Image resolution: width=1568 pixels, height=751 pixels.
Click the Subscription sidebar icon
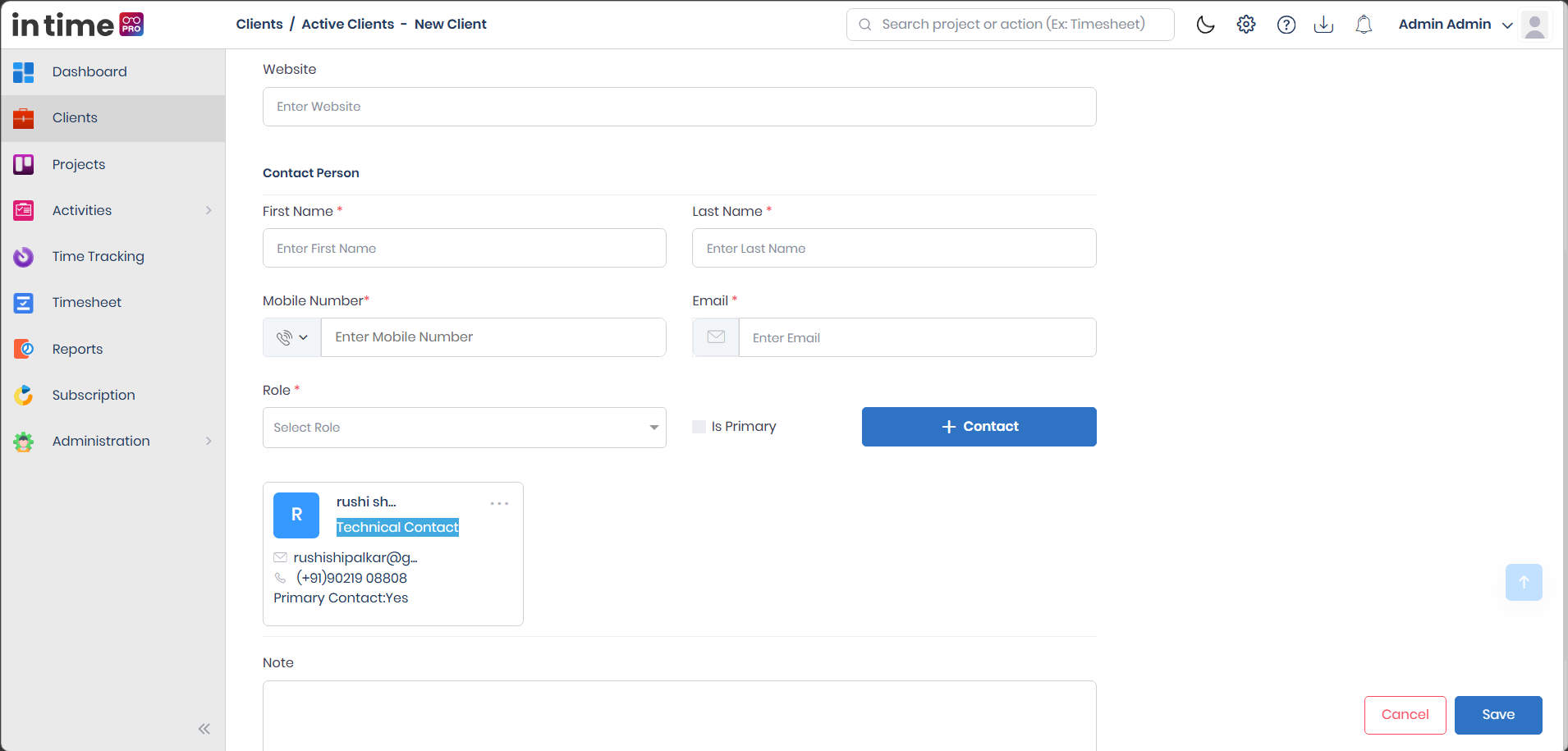coord(24,396)
